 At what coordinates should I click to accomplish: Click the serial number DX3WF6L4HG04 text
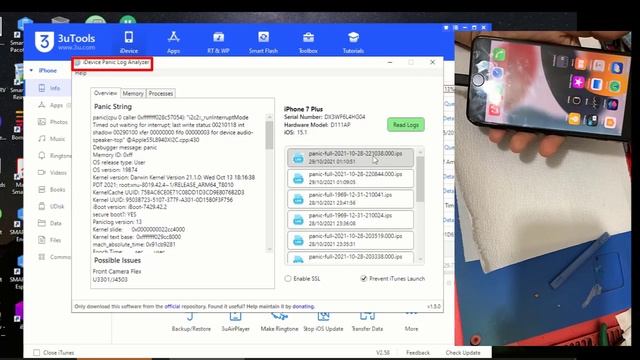pos(345,117)
